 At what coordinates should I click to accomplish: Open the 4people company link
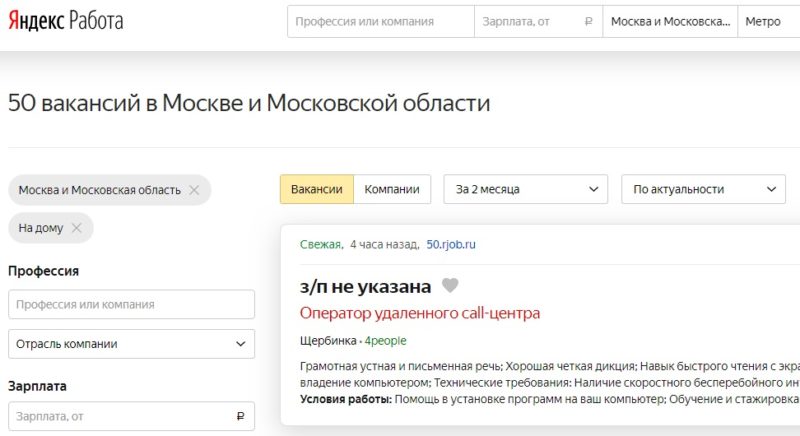[x=386, y=340]
